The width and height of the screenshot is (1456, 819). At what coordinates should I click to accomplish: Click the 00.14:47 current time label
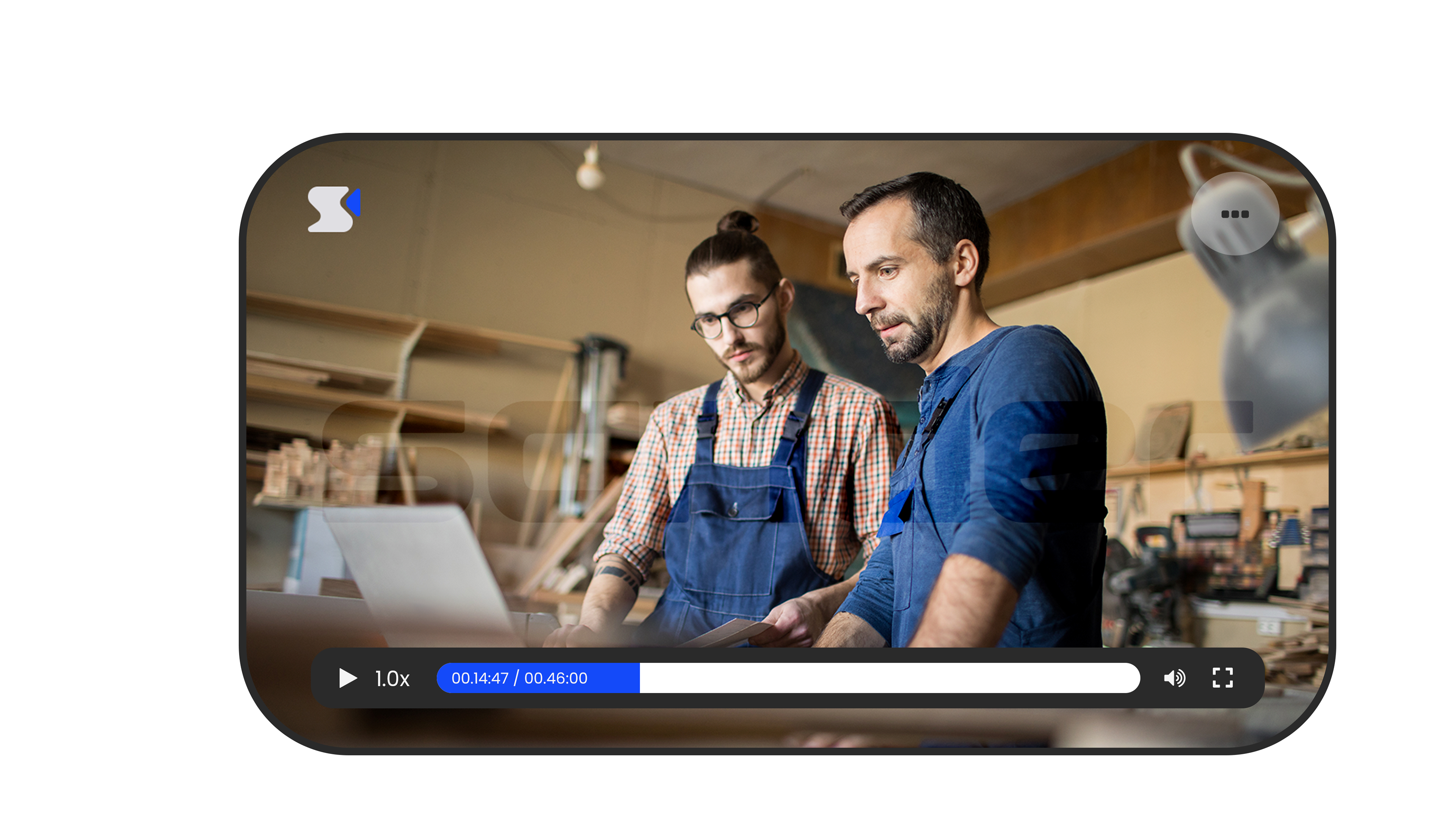point(480,678)
